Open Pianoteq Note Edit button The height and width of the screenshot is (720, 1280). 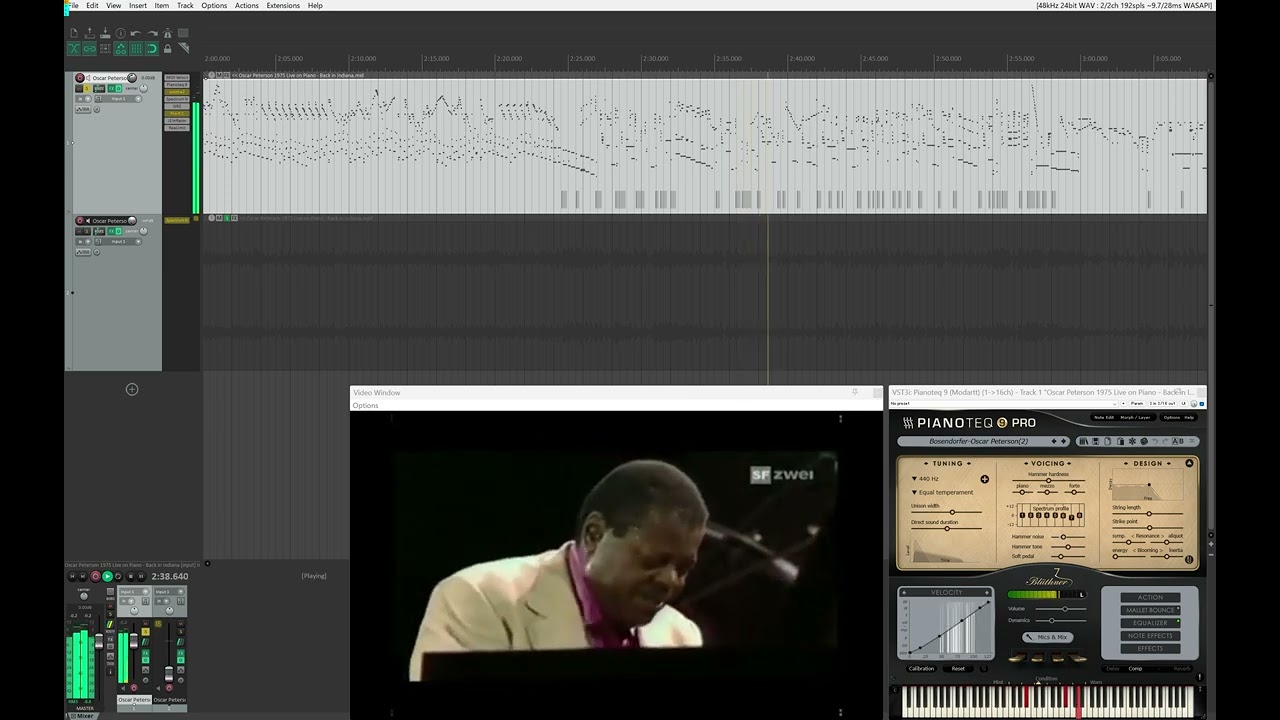(x=1104, y=417)
